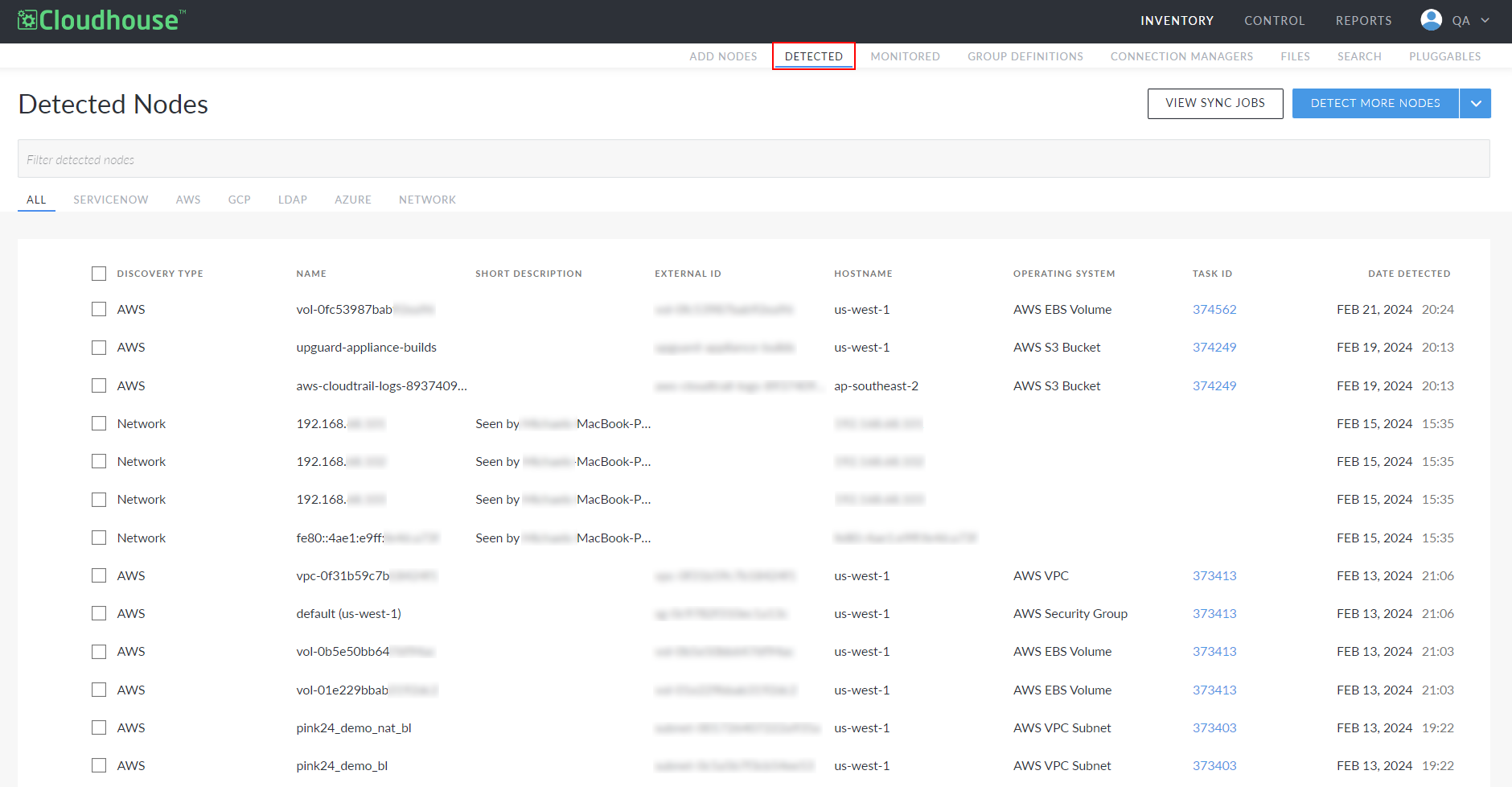The width and height of the screenshot is (1512, 787).
Task: Check the aws-cloudtrail-logs row checkbox
Action: [99, 385]
